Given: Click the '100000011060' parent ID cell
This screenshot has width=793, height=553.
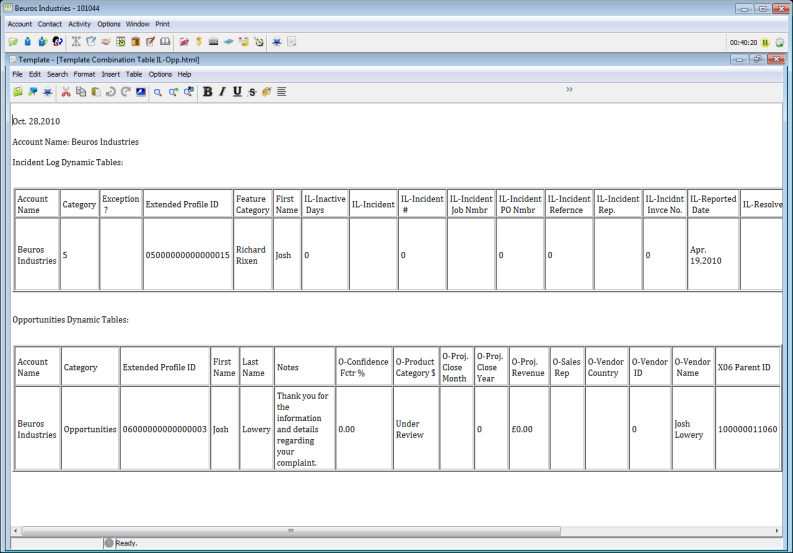Looking at the screenshot, I should tap(747, 429).
